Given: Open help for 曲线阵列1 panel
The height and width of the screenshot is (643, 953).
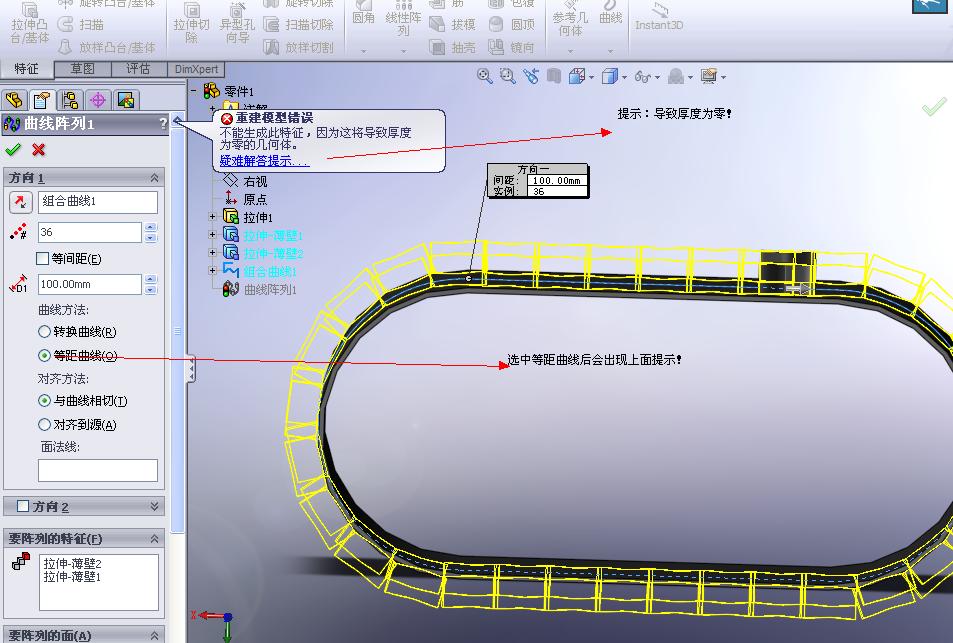Looking at the screenshot, I should (163, 123).
